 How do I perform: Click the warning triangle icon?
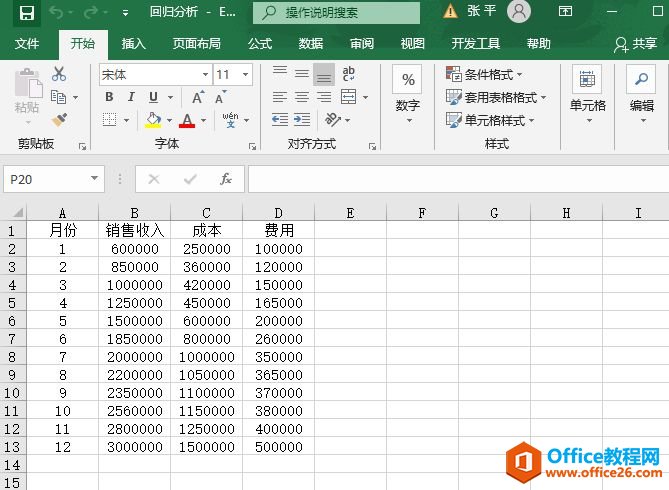[450, 11]
